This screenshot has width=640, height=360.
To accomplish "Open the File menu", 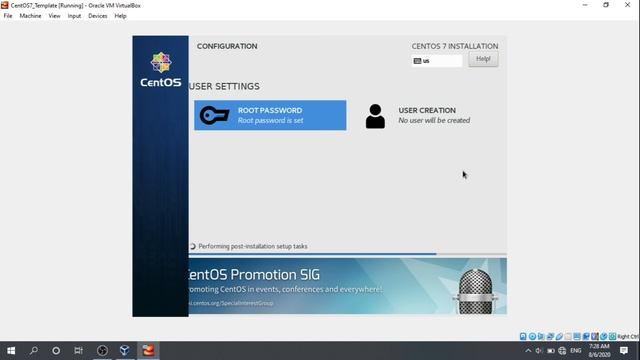I will pyautogui.click(x=8, y=16).
